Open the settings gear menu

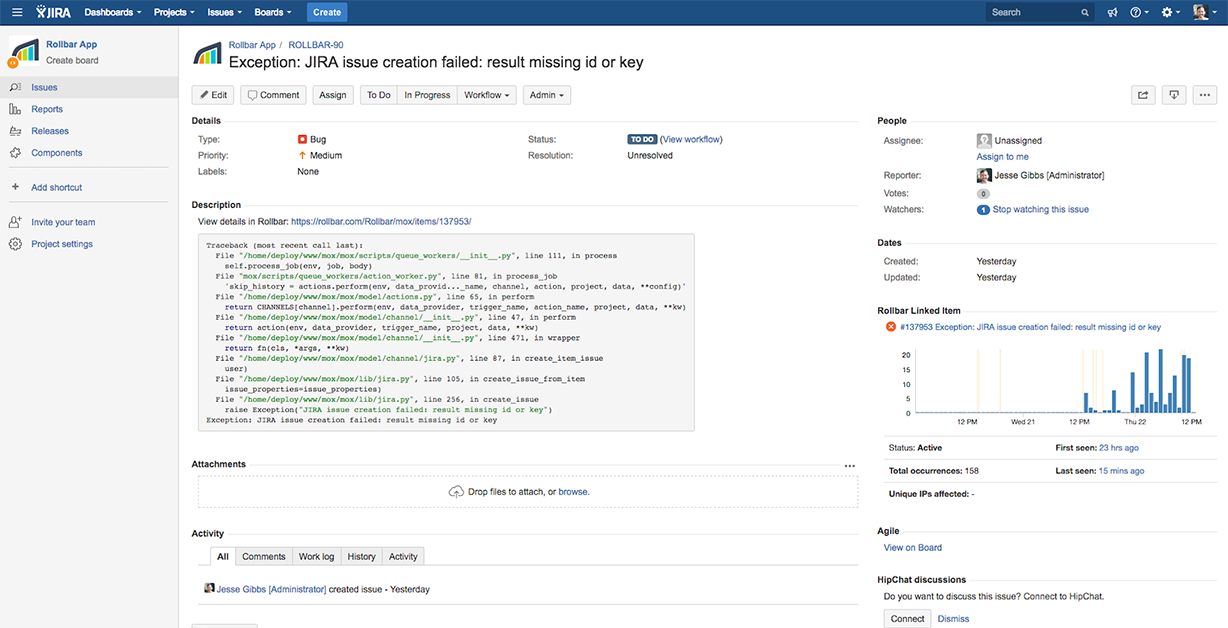coord(1170,12)
